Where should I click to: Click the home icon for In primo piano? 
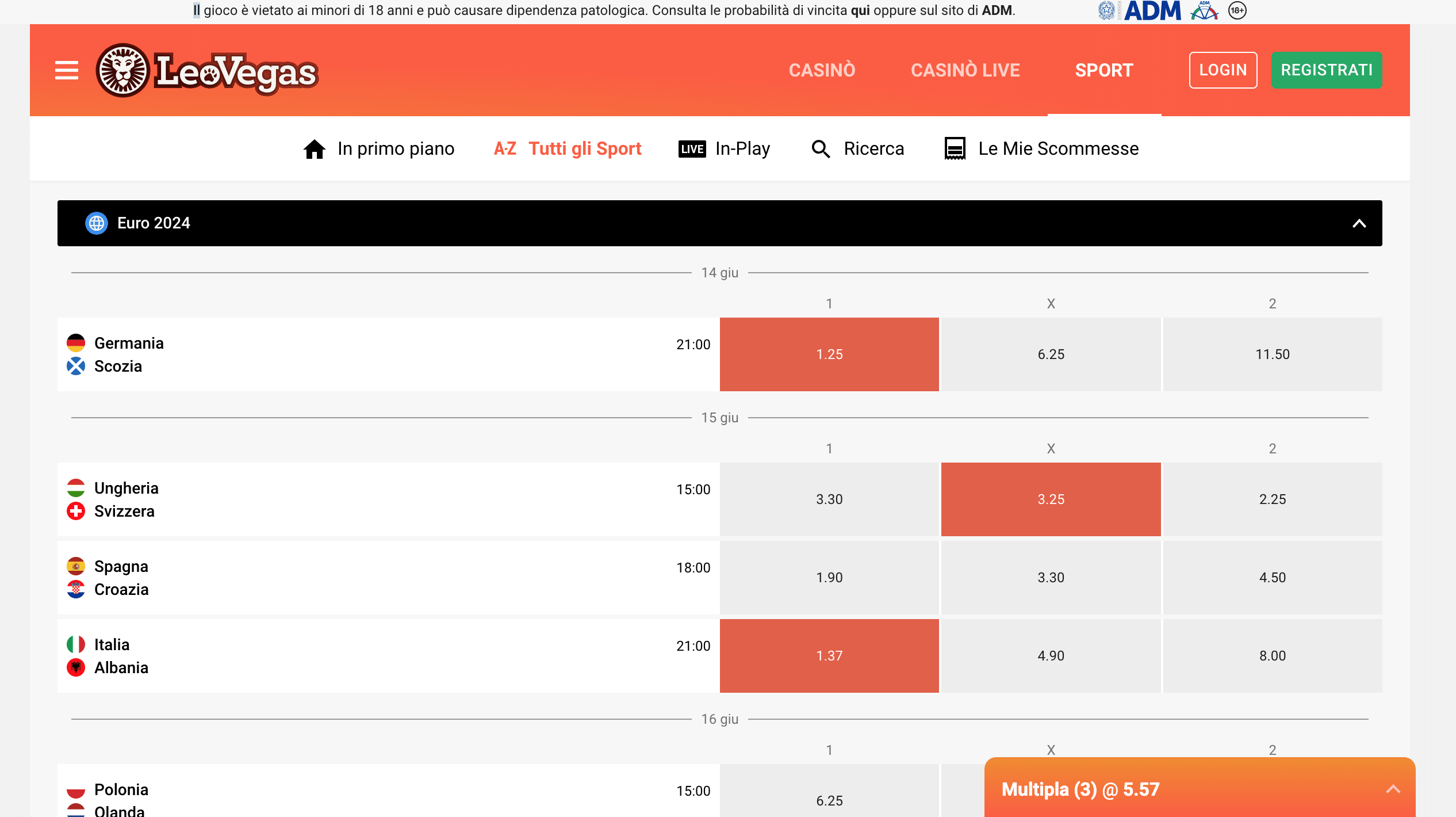tap(315, 149)
